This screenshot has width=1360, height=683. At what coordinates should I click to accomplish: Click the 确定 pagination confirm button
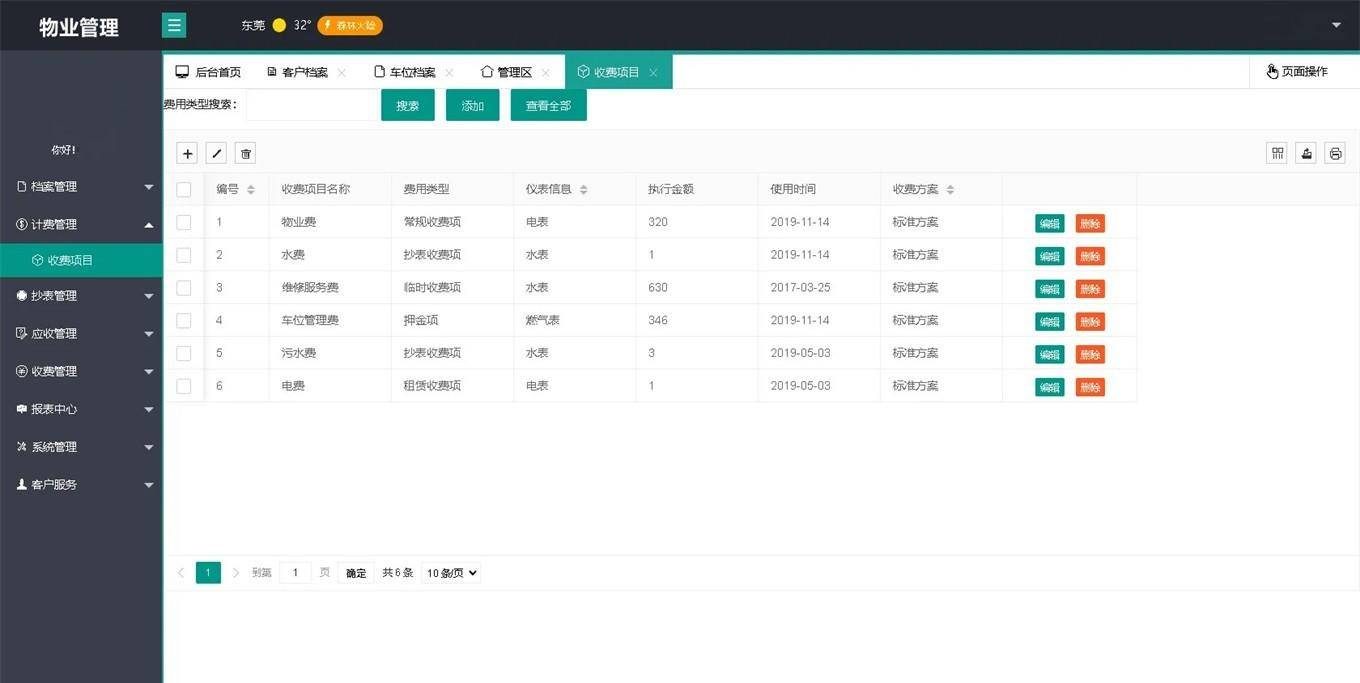tap(356, 573)
